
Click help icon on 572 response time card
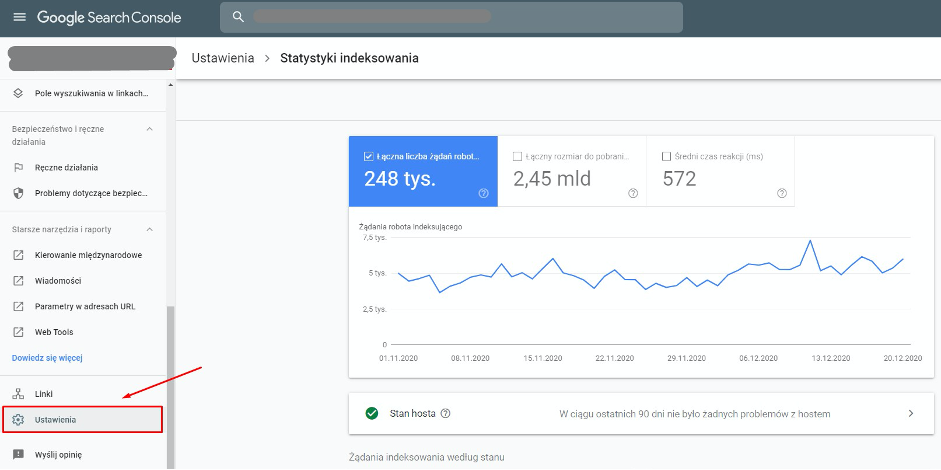[x=781, y=193]
